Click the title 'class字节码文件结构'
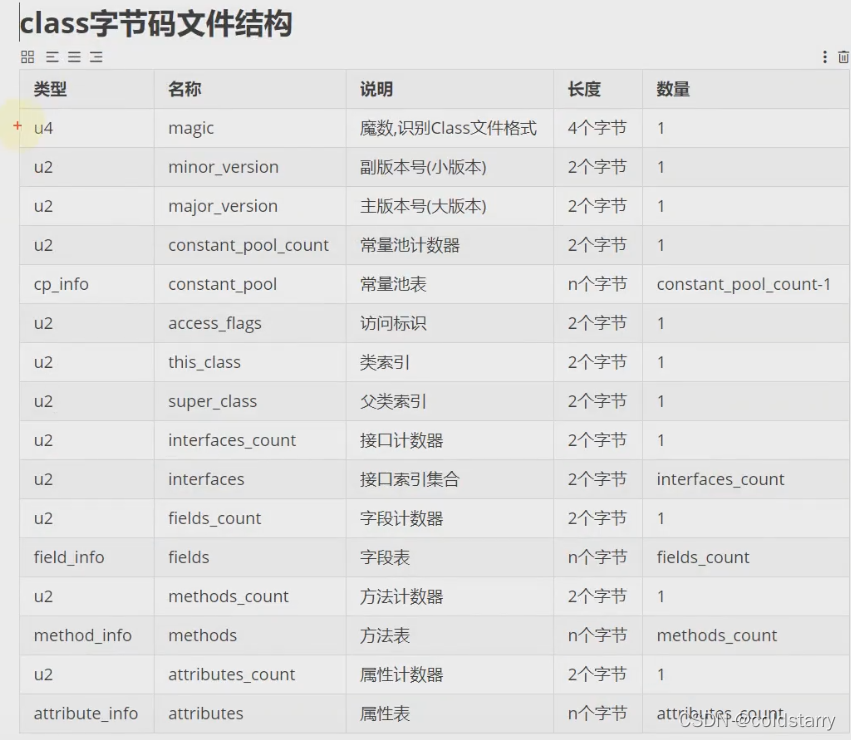Image resolution: width=851 pixels, height=740 pixels. click(x=156, y=24)
